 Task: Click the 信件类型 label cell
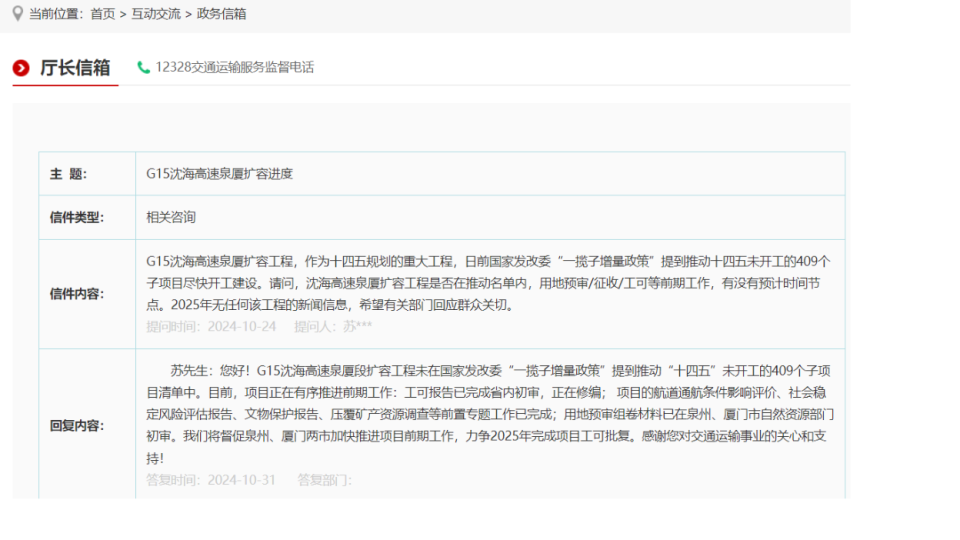(x=87, y=217)
